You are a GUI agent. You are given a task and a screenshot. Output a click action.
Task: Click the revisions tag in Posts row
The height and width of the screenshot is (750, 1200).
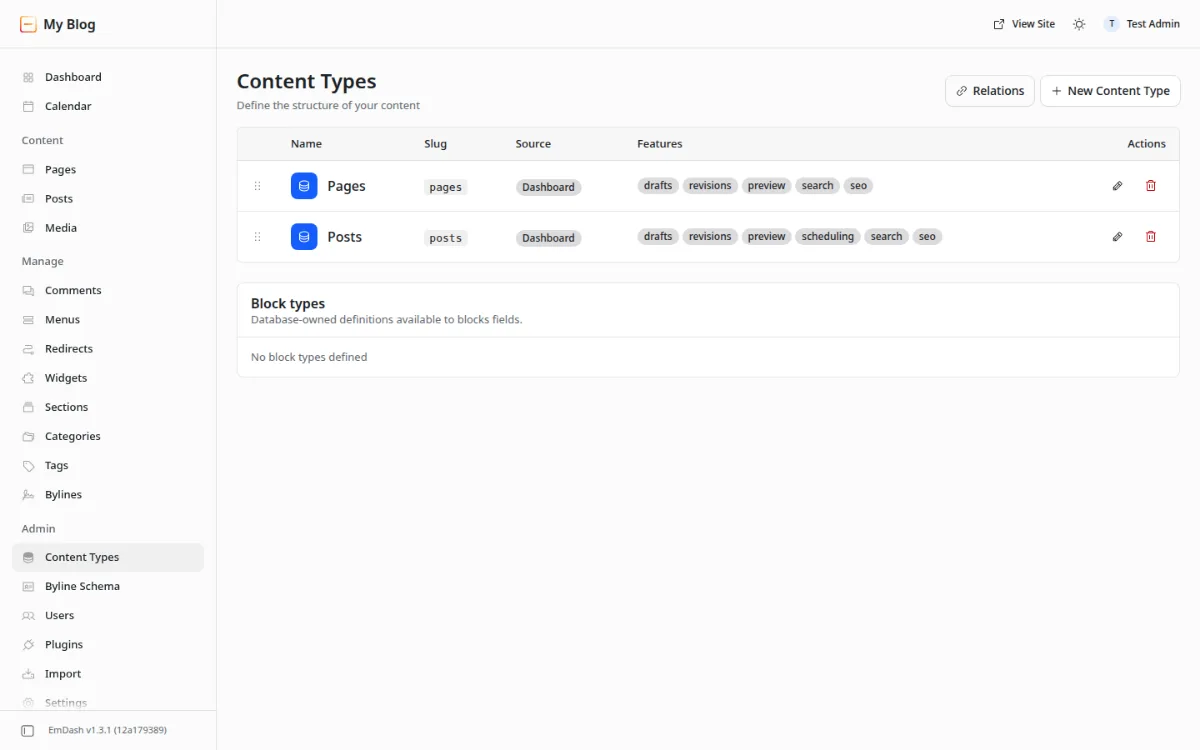(x=710, y=237)
